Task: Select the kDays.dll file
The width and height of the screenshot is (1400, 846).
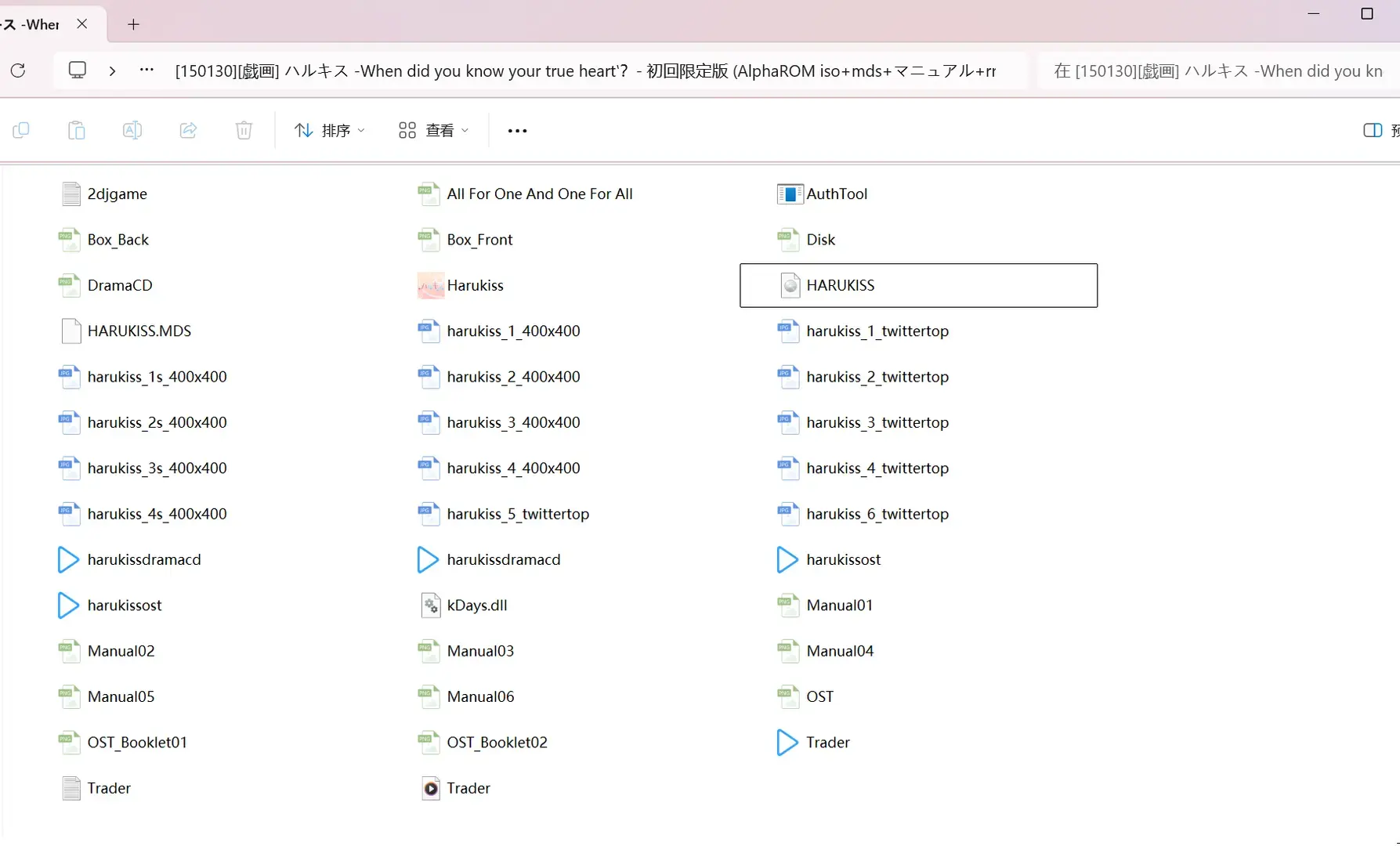Action: pyautogui.click(x=464, y=606)
